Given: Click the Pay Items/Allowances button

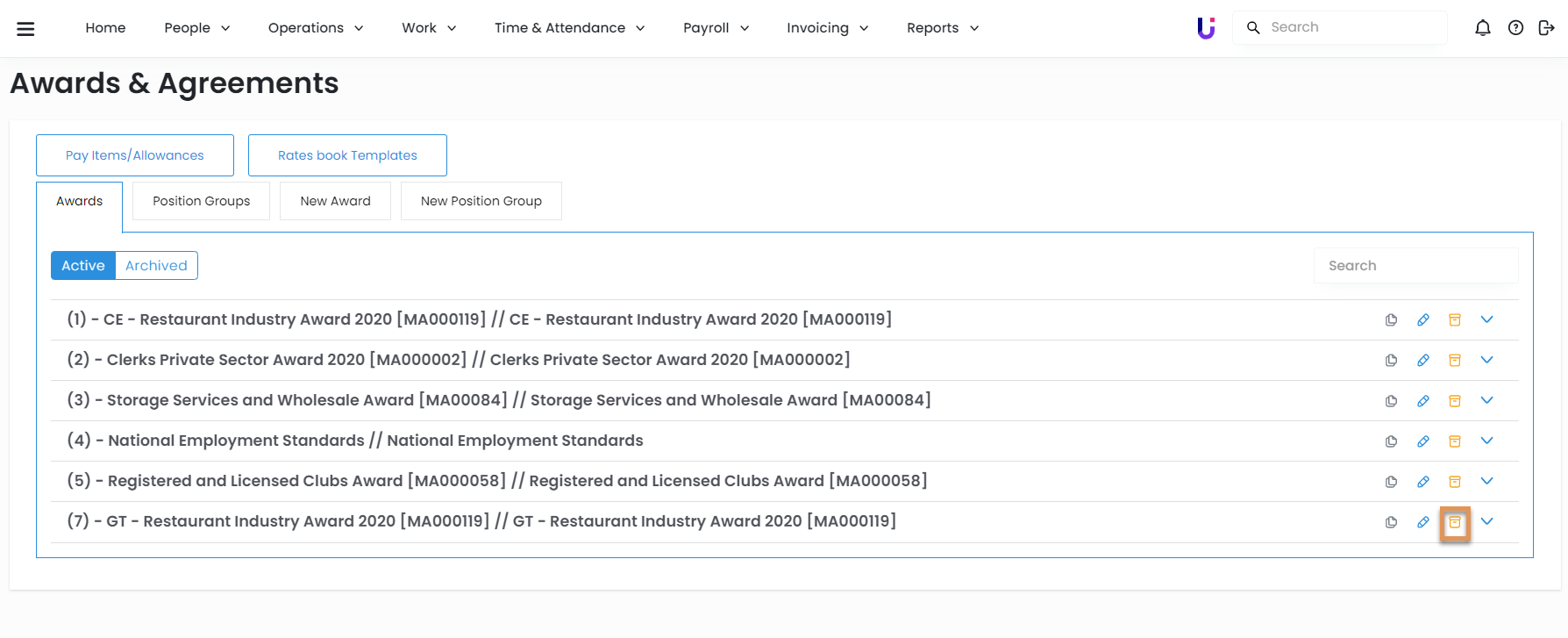Looking at the screenshot, I should pyautogui.click(x=135, y=155).
